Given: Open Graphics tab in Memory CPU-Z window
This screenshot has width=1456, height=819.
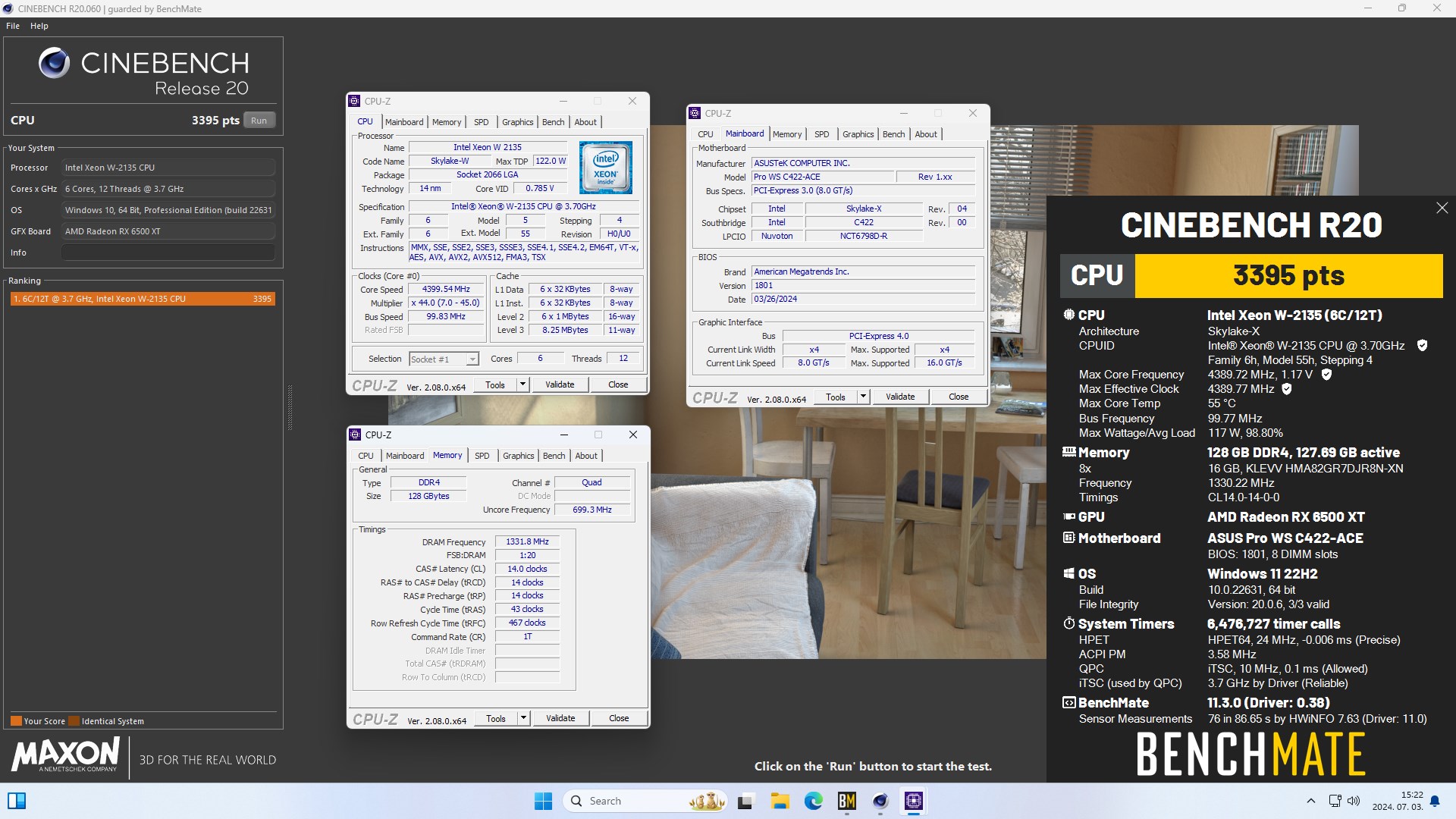Looking at the screenshot, I should pos(519,456).
